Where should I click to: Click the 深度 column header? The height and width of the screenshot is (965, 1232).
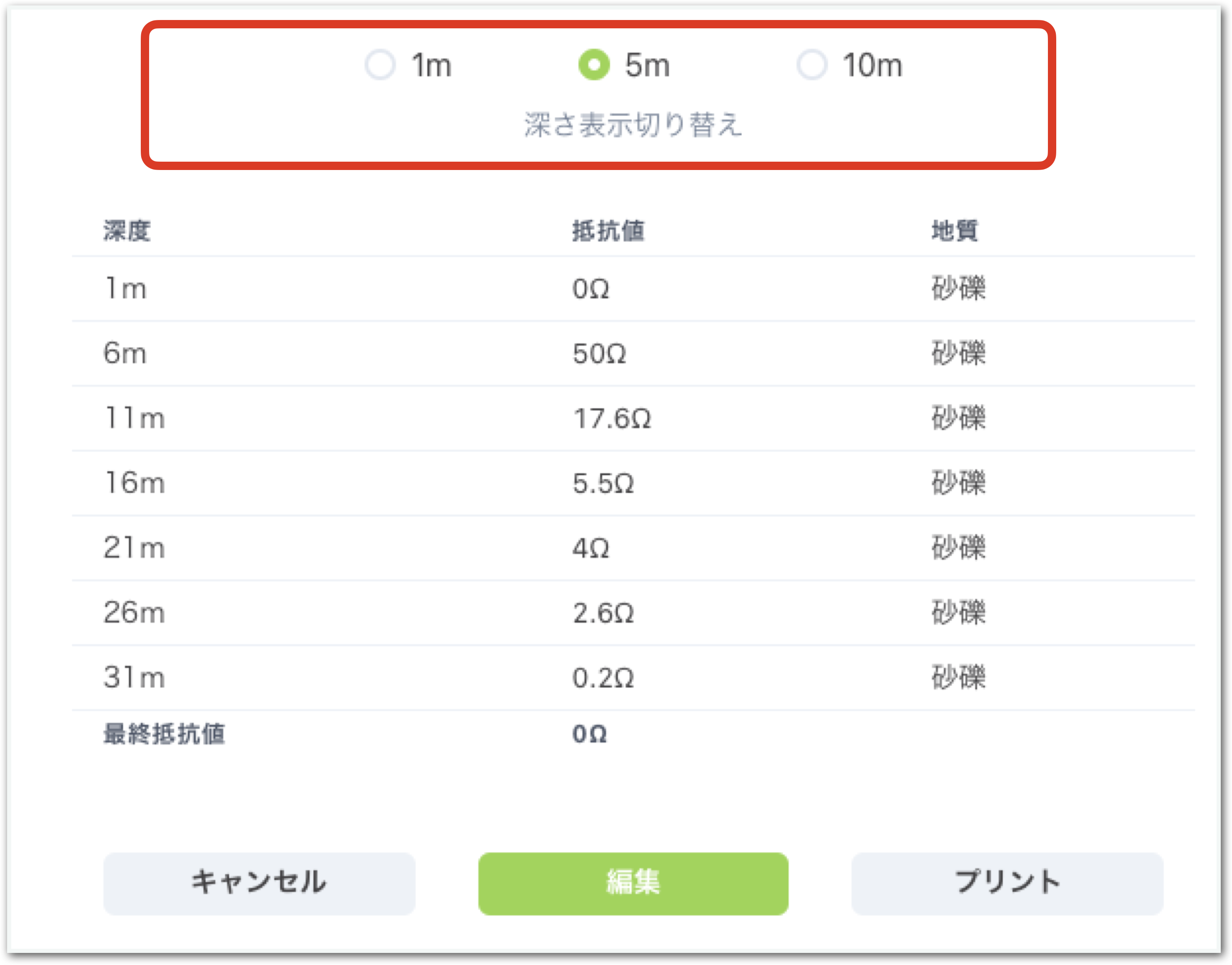click(x=127, y=230)
